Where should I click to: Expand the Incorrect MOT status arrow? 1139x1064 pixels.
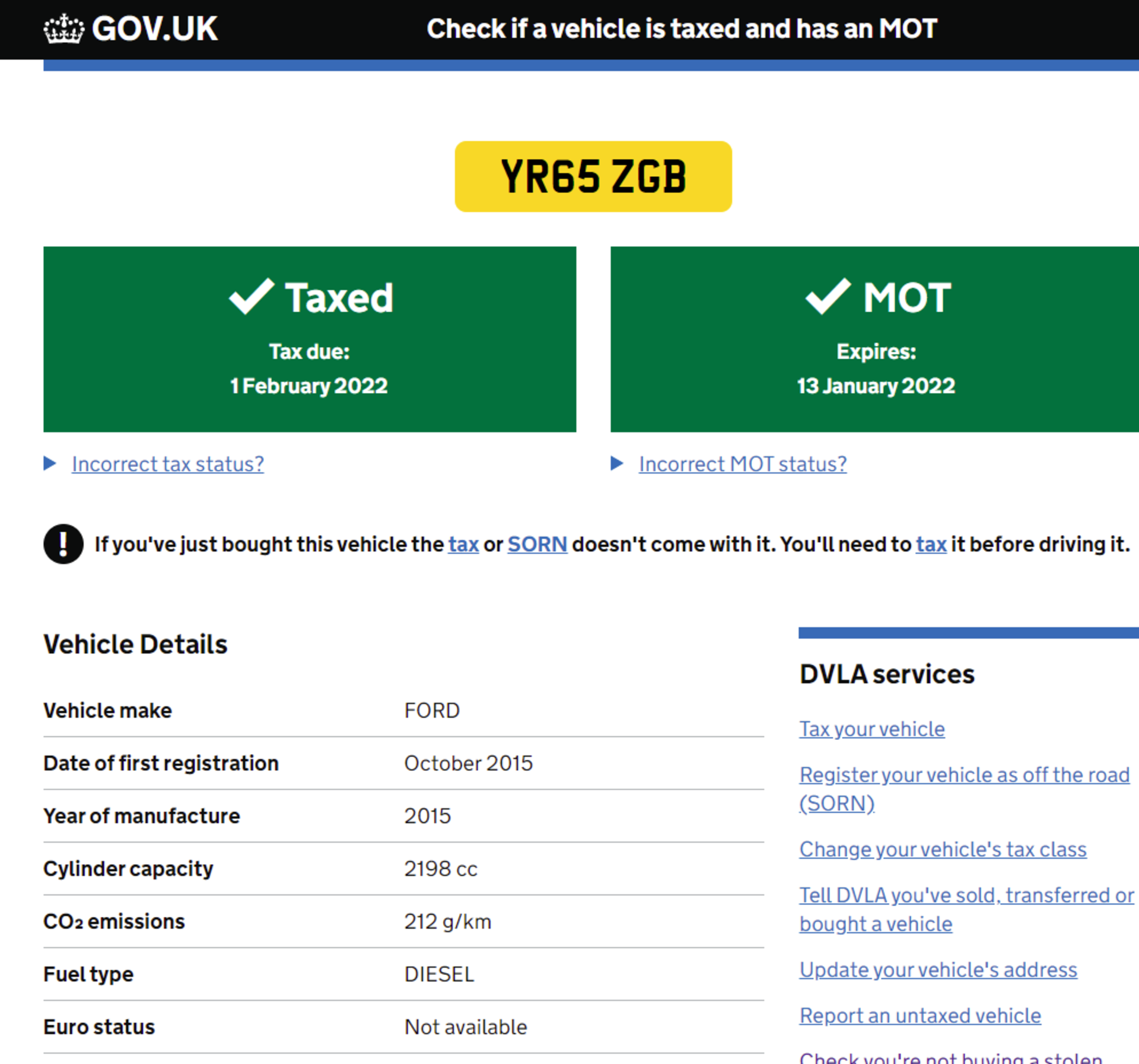point(617,463)
